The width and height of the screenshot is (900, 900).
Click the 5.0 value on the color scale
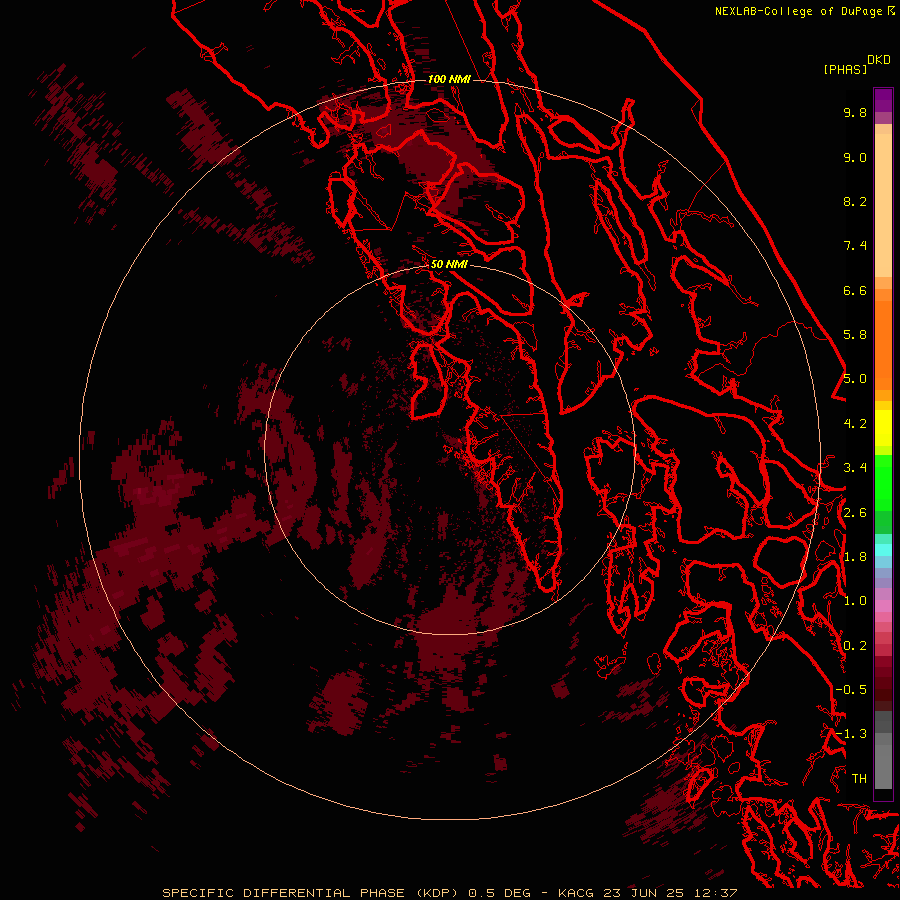click(x=855, y=379)
